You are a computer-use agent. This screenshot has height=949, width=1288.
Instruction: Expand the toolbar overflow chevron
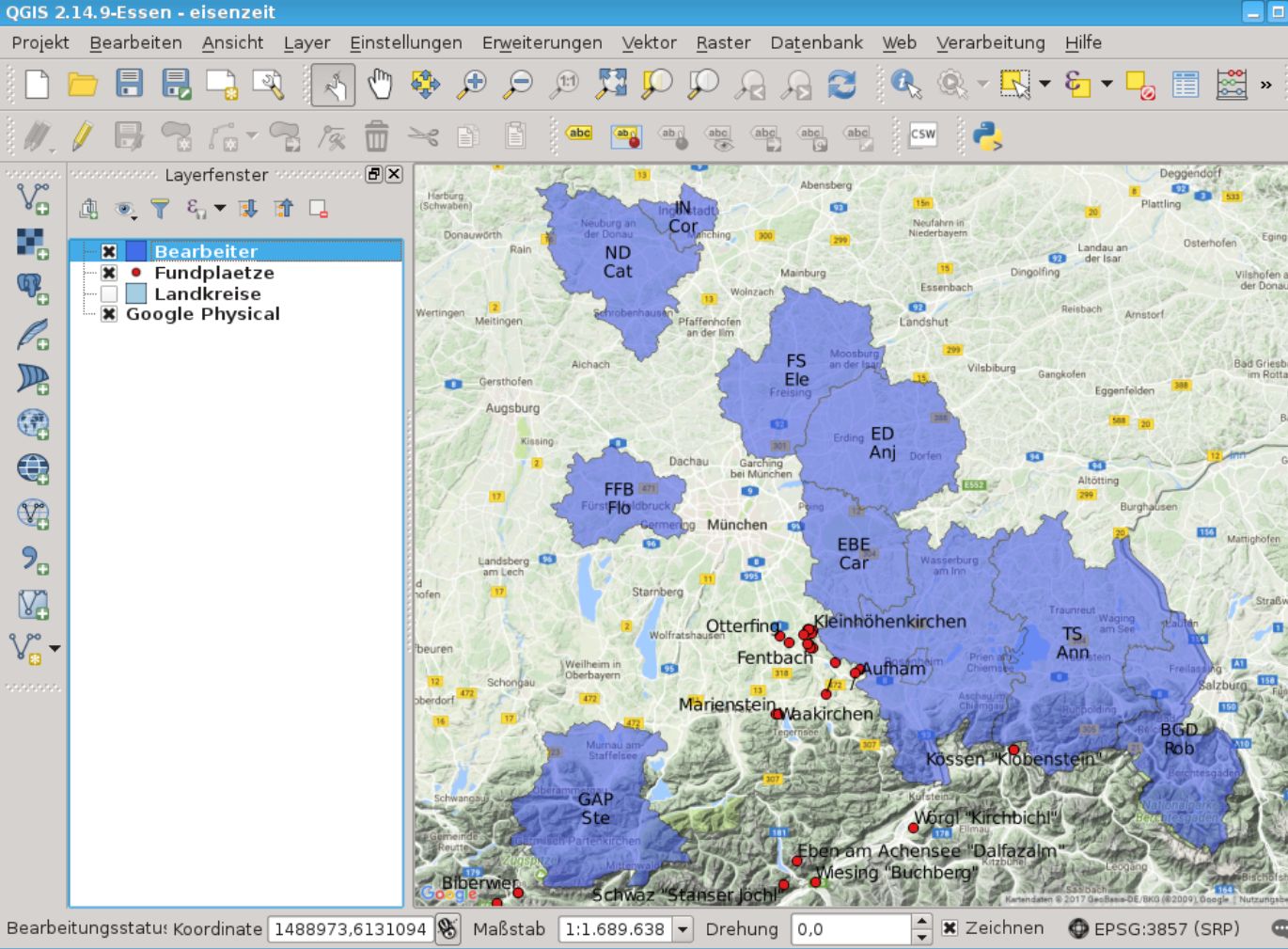tap(1265, 85)
